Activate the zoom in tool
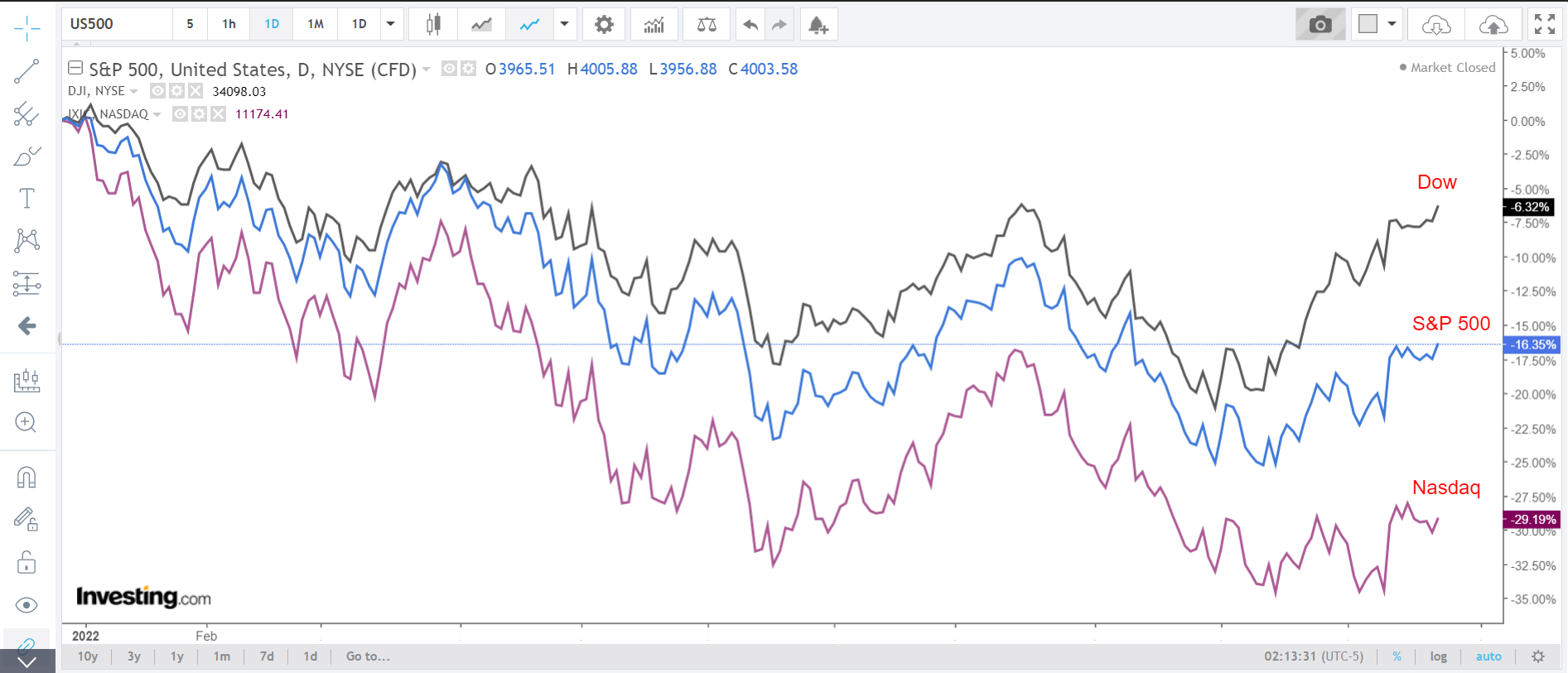Viewport: 1568px width, 673px height. click(x=27, y=423)
